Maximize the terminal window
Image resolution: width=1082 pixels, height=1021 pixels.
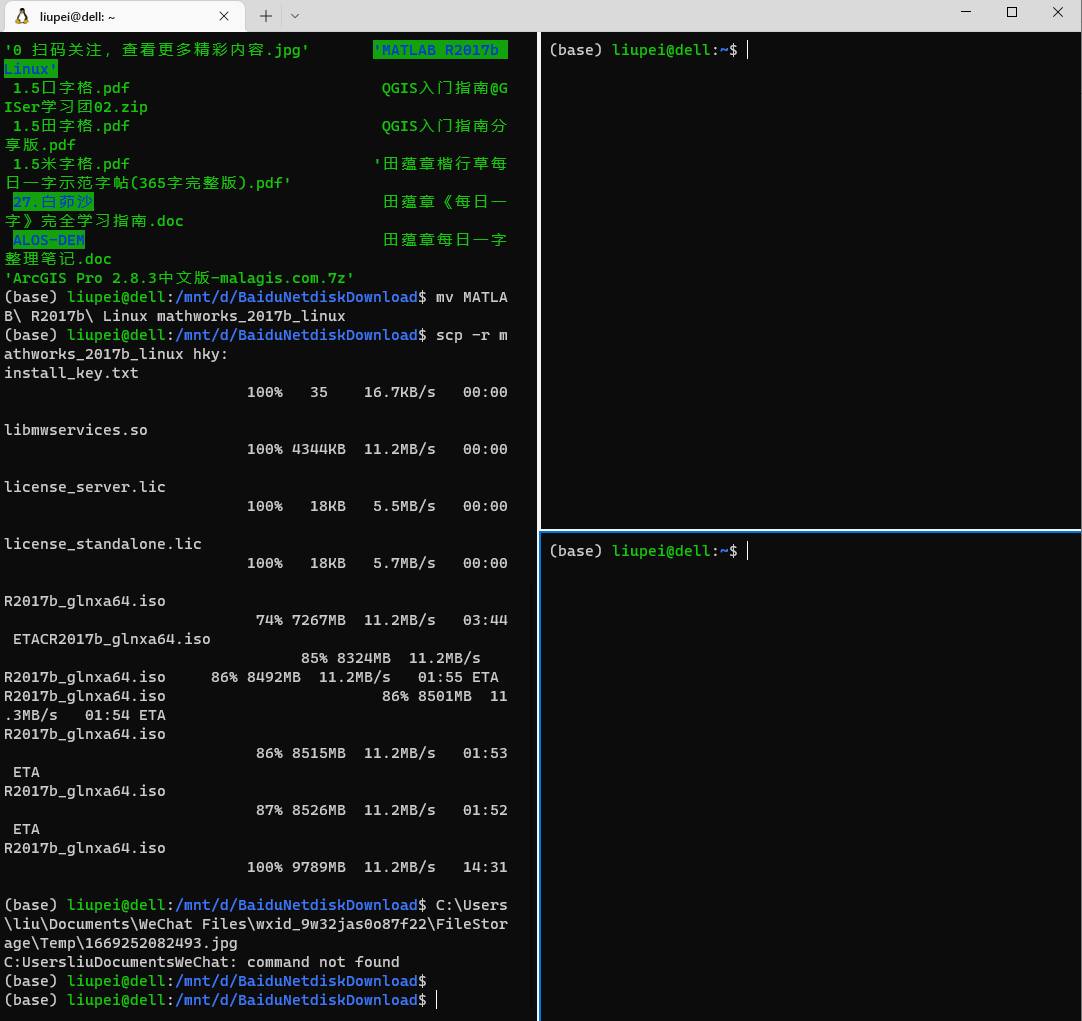click(1012, 12)
